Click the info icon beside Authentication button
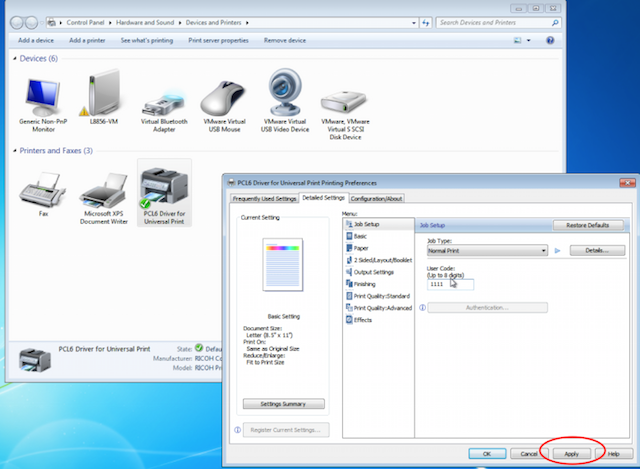 click(x=422, y=307)
